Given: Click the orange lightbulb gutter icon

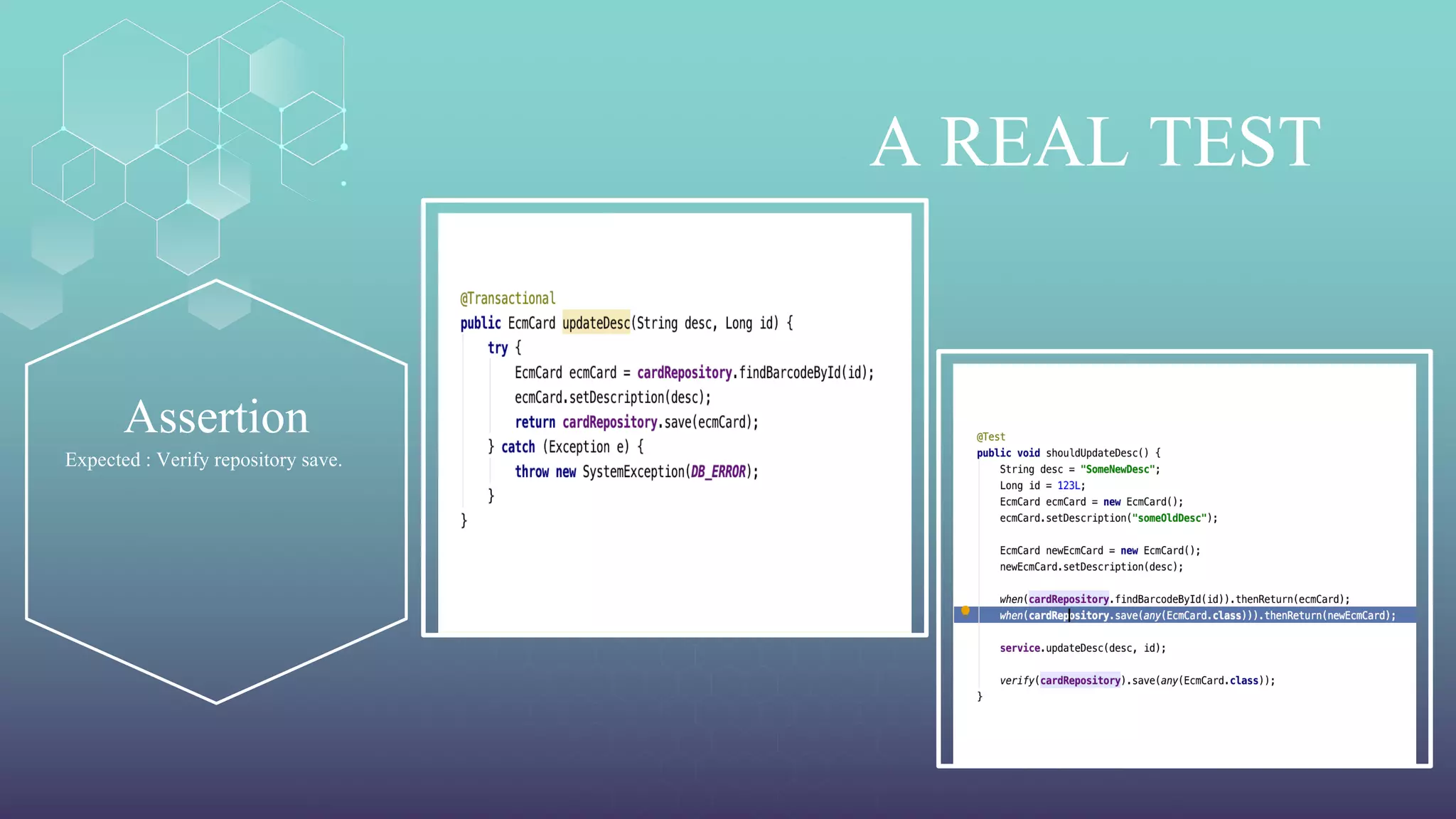Looking at the screenshot, I should coord(965,611).
